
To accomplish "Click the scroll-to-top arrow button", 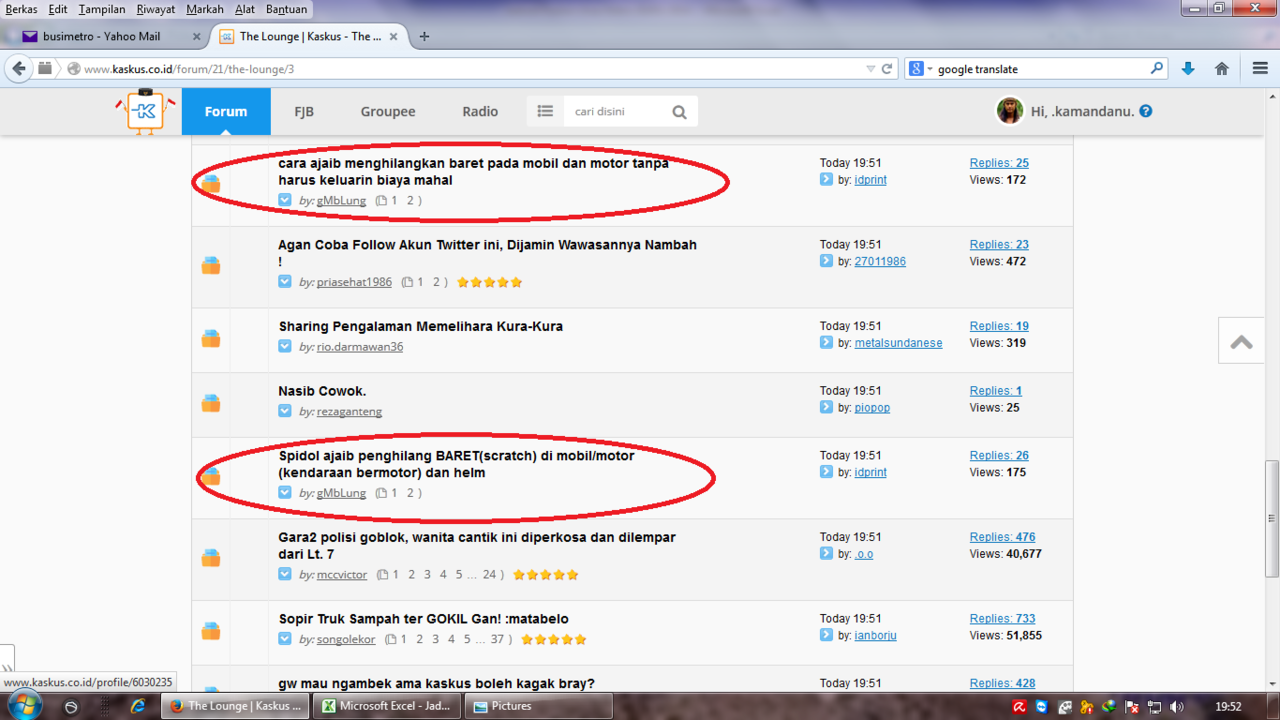I will click(x=1241, y=342).
